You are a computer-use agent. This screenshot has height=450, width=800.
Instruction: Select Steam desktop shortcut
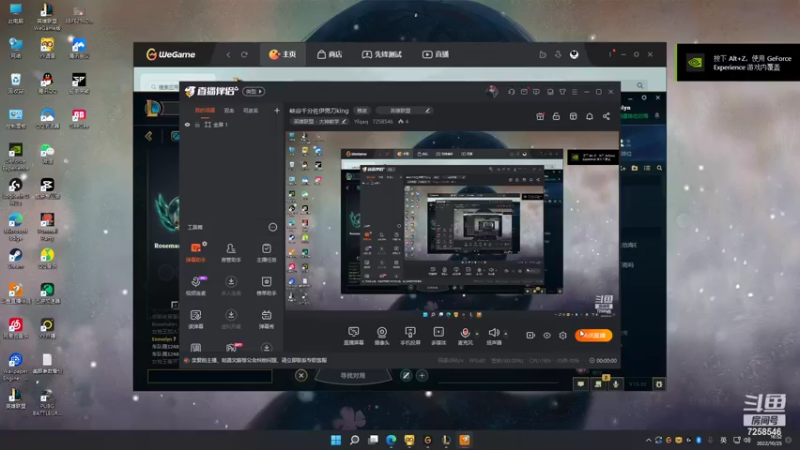pyautogui.click(x=16, y=258)
